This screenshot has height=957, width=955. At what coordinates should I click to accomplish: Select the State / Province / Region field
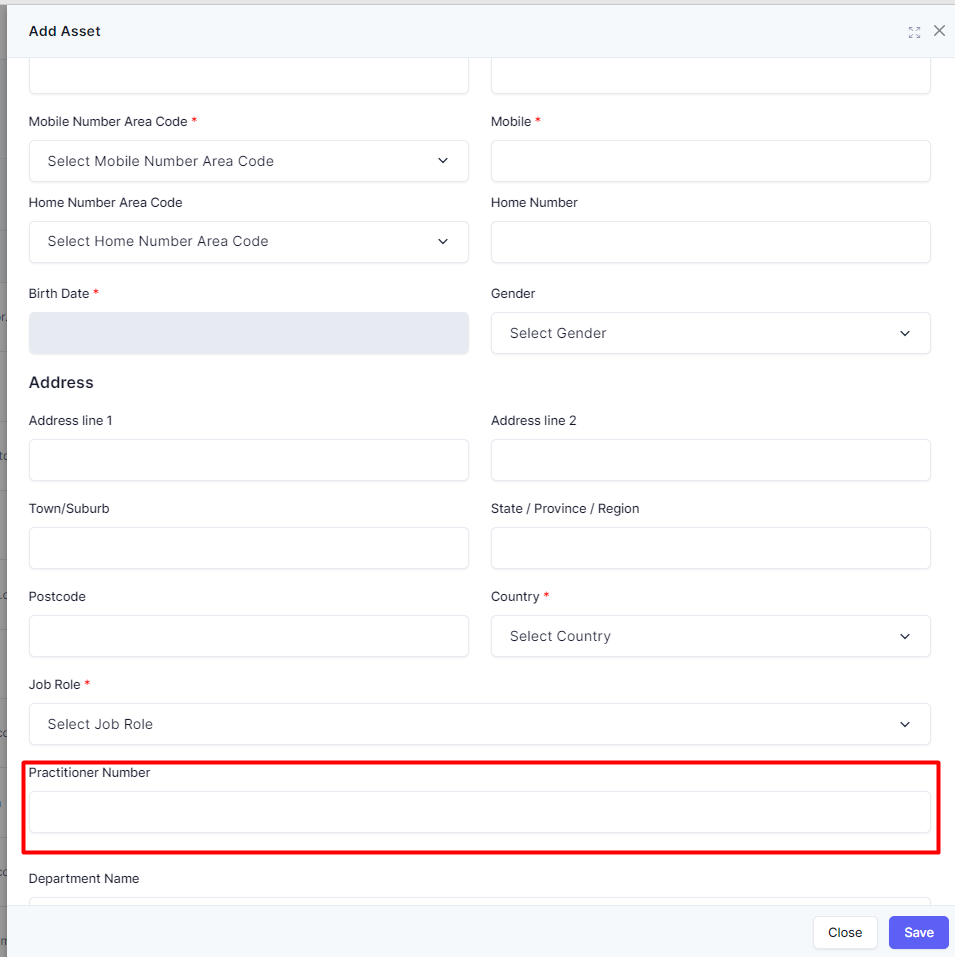[710, 548]
